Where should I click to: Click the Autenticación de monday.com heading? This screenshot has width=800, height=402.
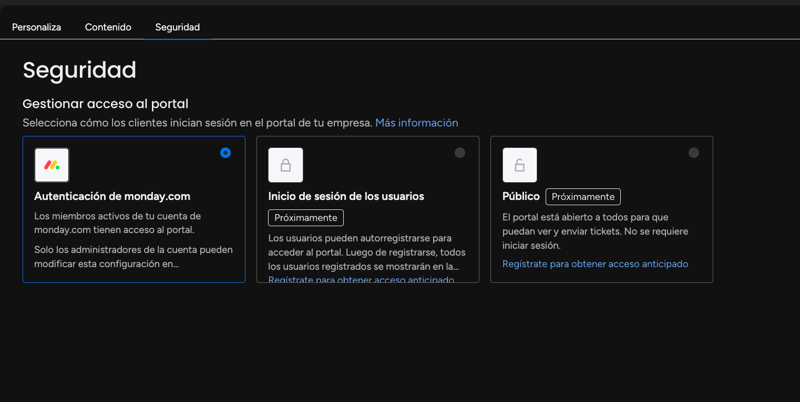coord(112,196)
